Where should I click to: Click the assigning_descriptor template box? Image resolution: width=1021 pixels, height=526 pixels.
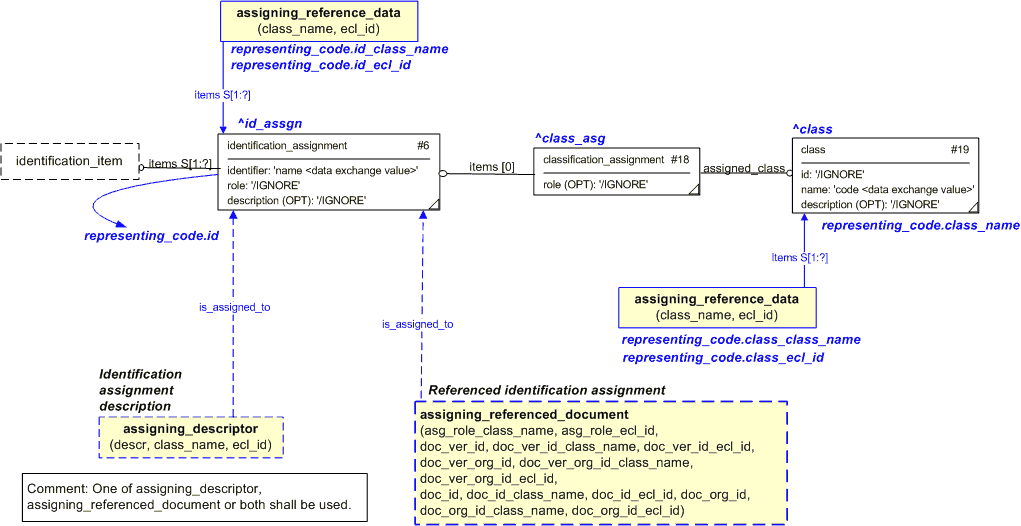pos(191,437)
